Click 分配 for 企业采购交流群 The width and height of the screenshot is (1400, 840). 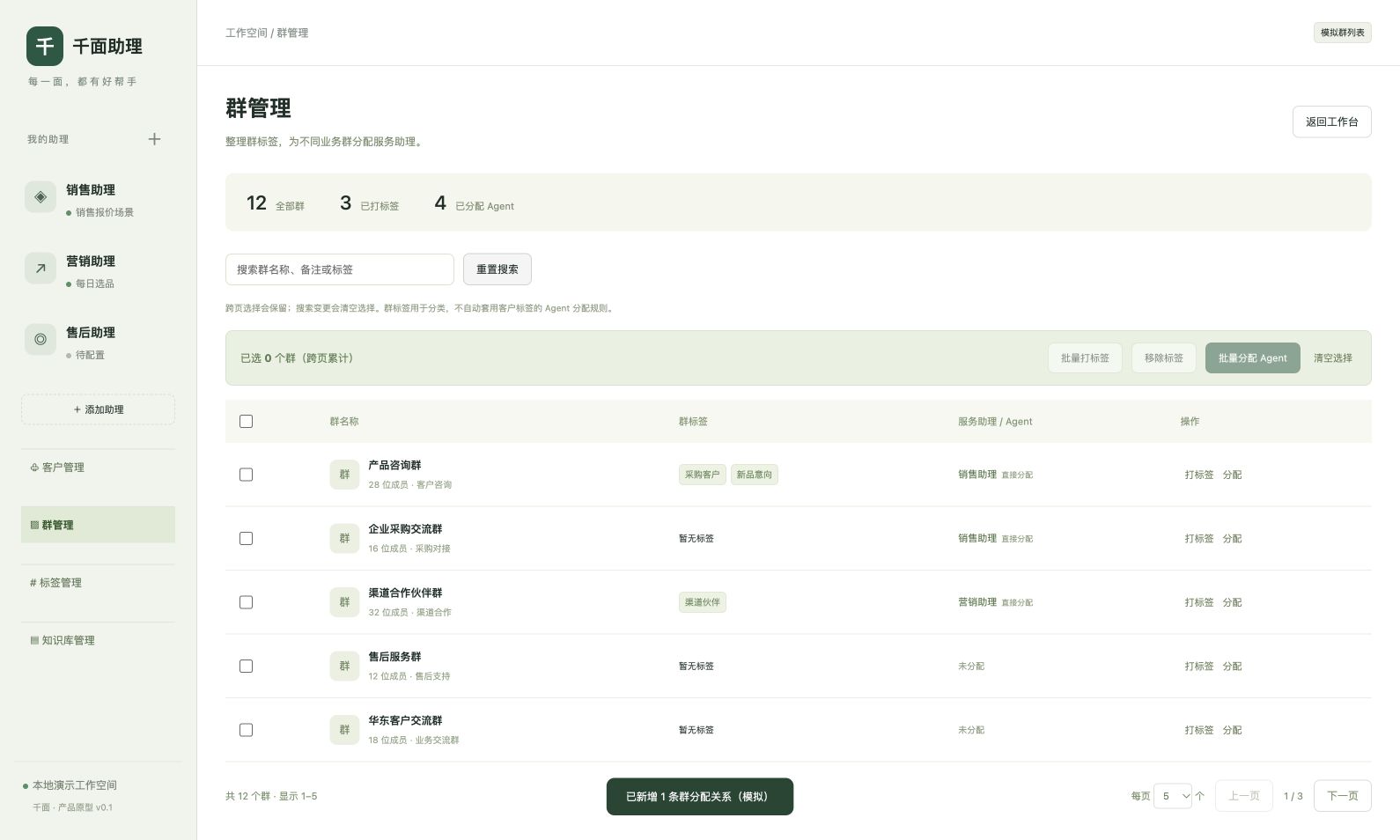pyautogui.click(x=1232, y=539)
